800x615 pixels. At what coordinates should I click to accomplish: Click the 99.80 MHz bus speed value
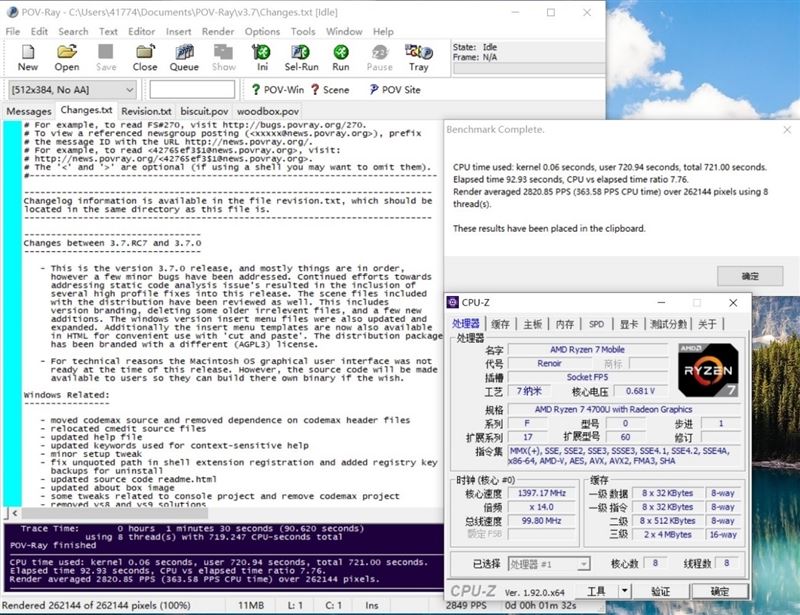pos(541,521)
